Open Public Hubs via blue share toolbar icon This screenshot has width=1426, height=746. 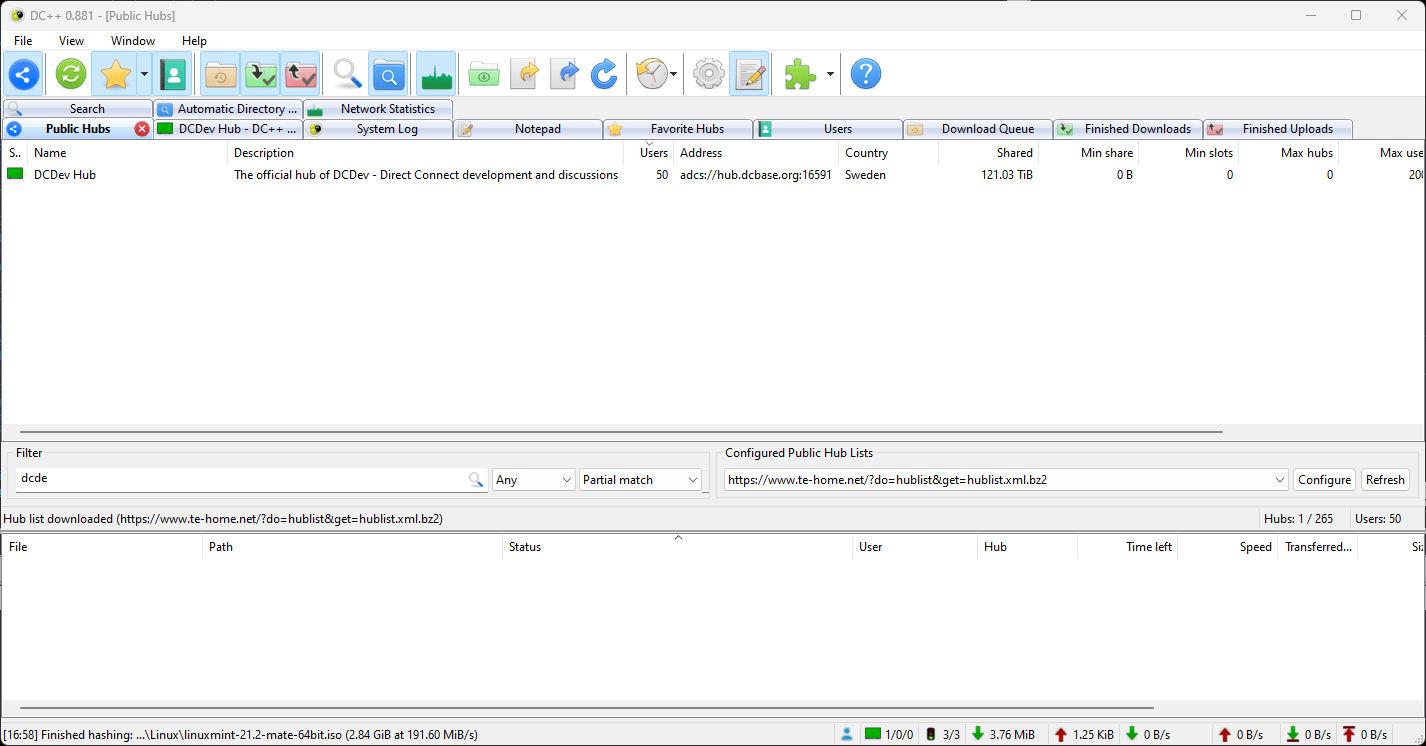(24, 74)
